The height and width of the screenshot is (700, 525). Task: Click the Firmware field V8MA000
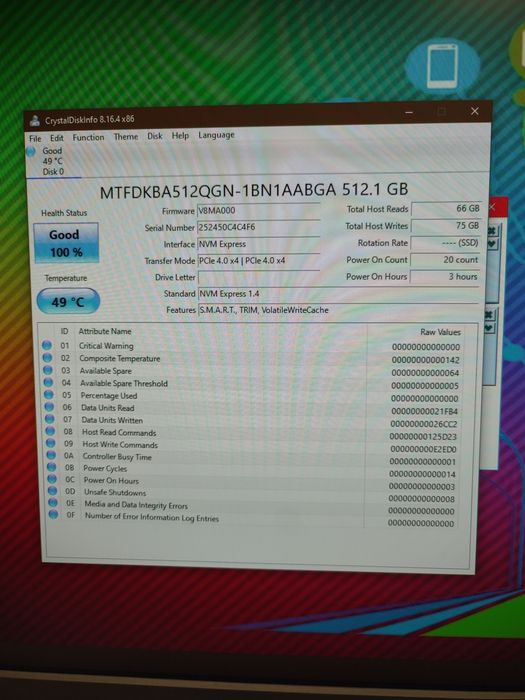[258, 211]
